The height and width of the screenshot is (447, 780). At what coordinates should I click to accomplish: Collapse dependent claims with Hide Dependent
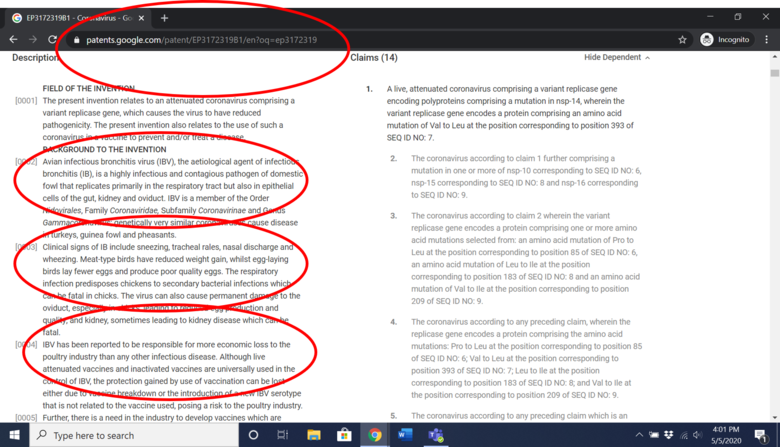[x=617, y=58]
